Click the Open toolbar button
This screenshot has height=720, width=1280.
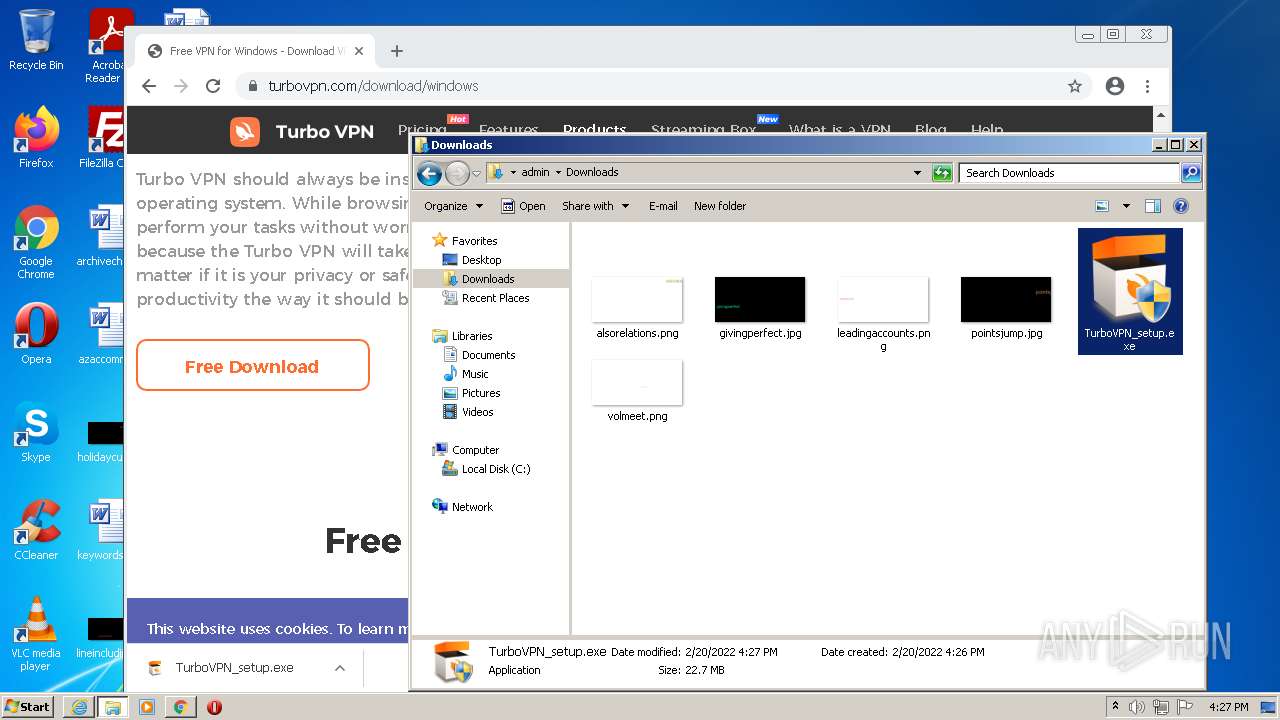pos(523,206)
